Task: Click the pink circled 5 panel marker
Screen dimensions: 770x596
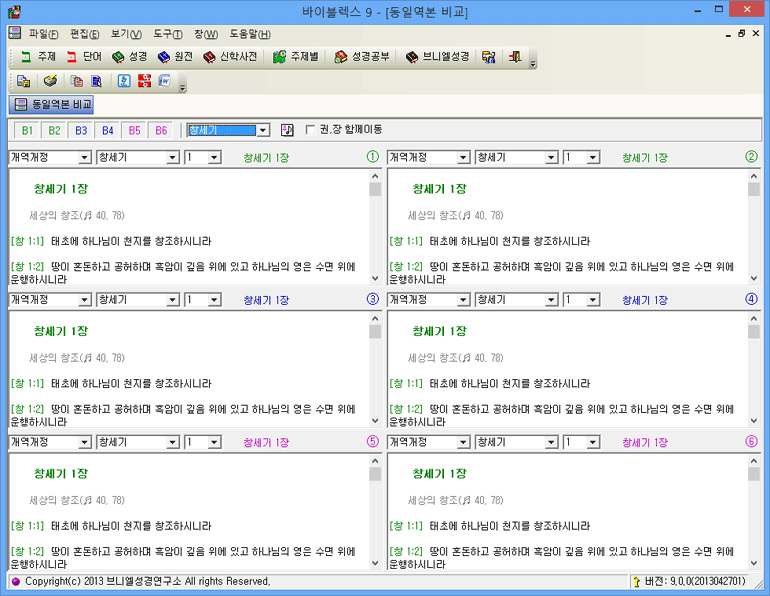Action: click(x=373, y=441)
